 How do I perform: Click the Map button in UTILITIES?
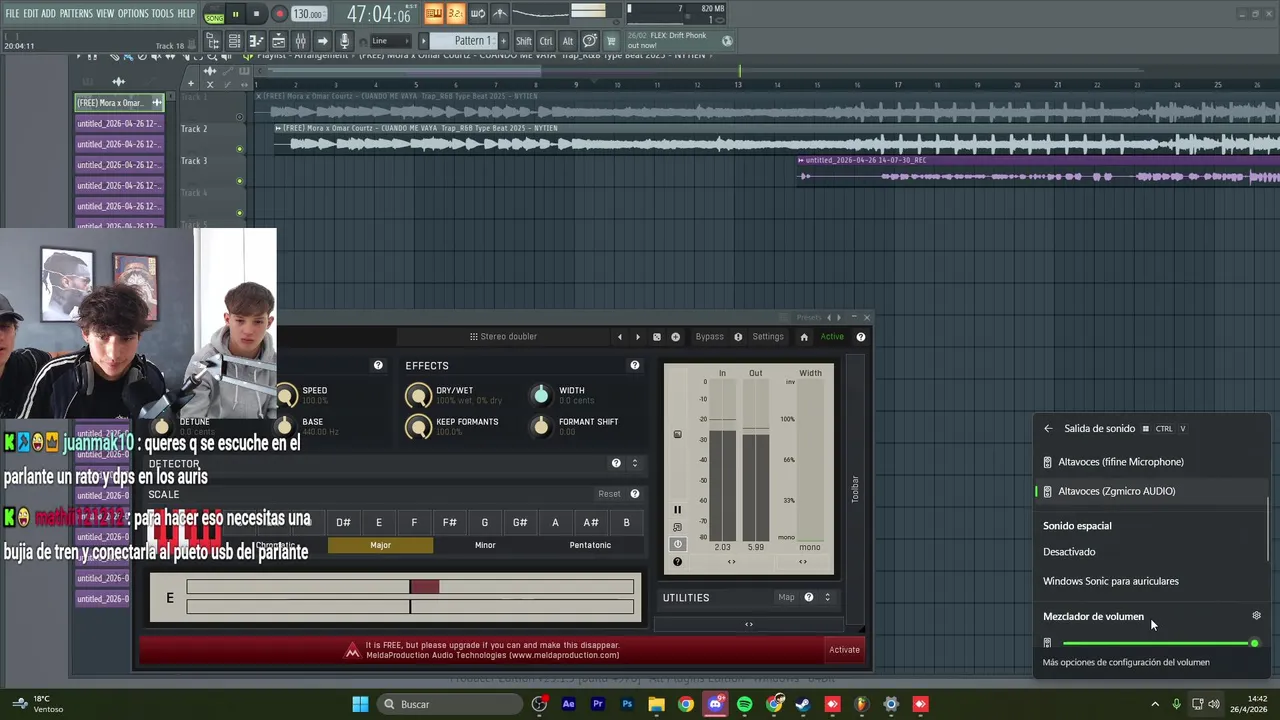(786, 598)
